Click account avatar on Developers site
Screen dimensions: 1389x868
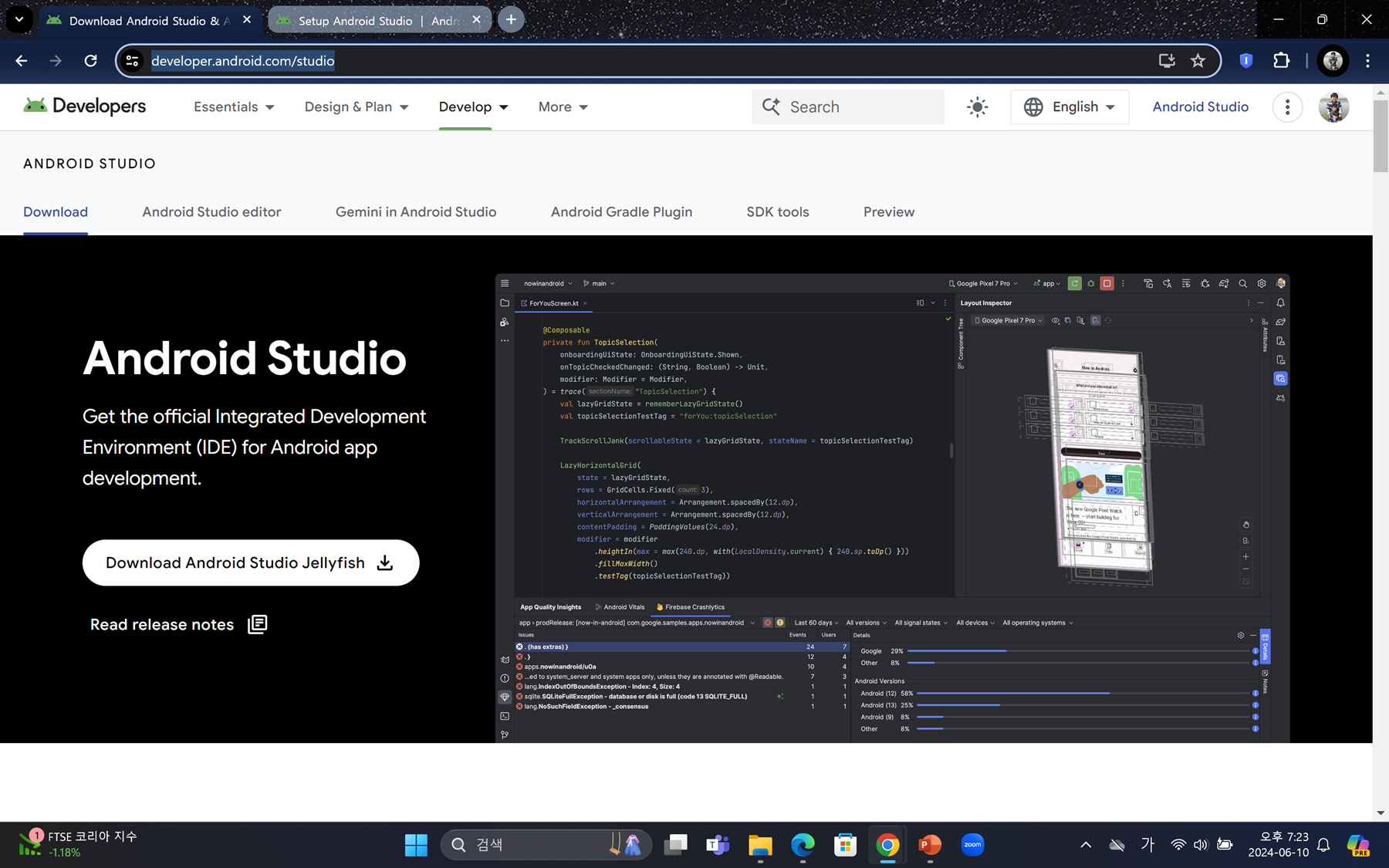[x=1333, y=107]
